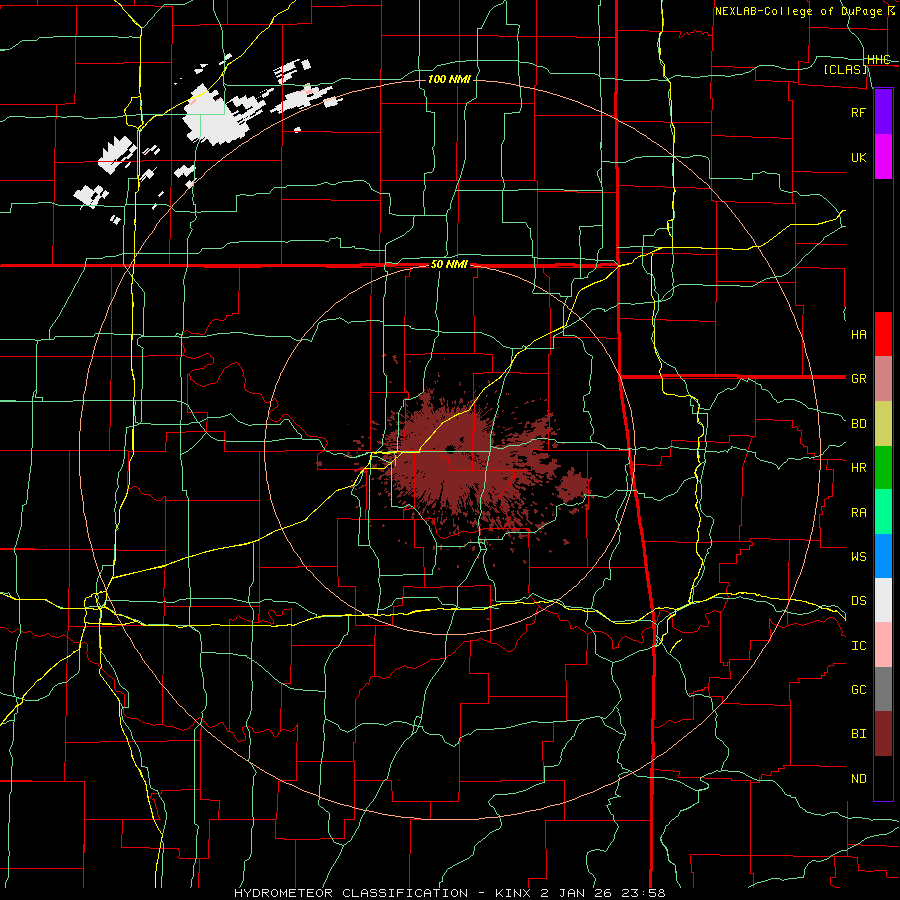
Task: Pick the HR green legend swatch
Action: (883, 467)
